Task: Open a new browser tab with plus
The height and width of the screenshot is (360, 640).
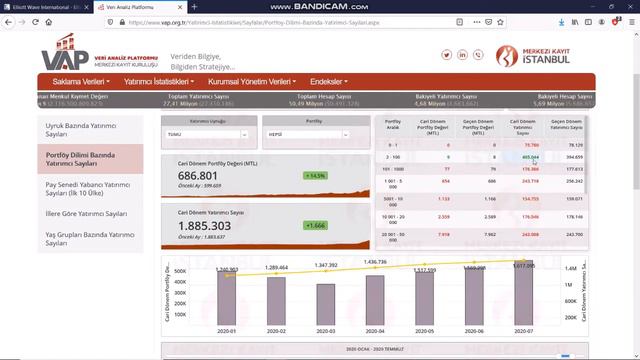Action: (194, 7)
